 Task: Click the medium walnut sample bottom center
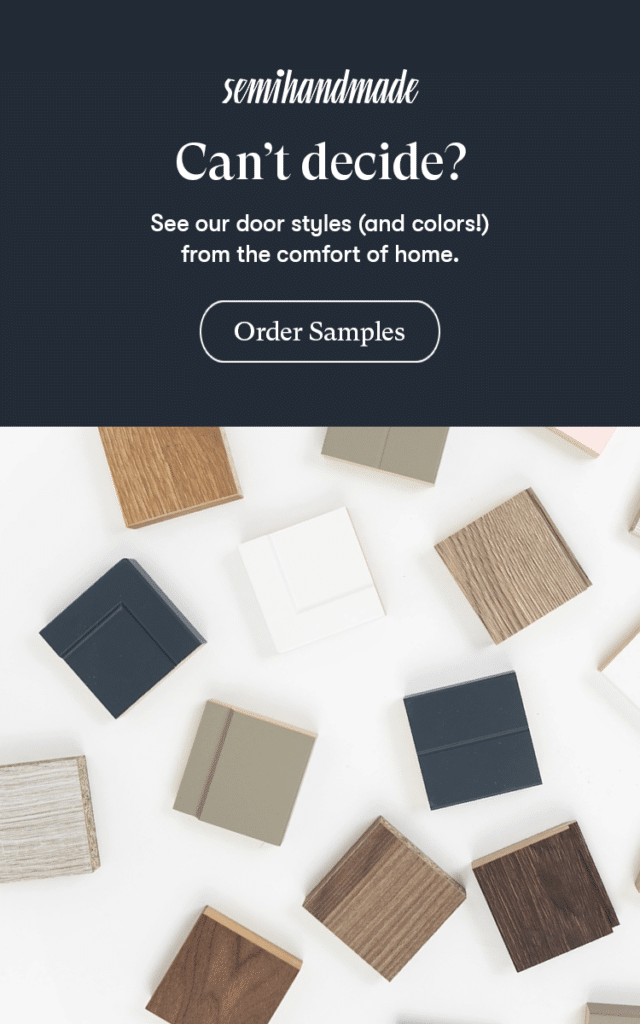click(x=384, y=898)
